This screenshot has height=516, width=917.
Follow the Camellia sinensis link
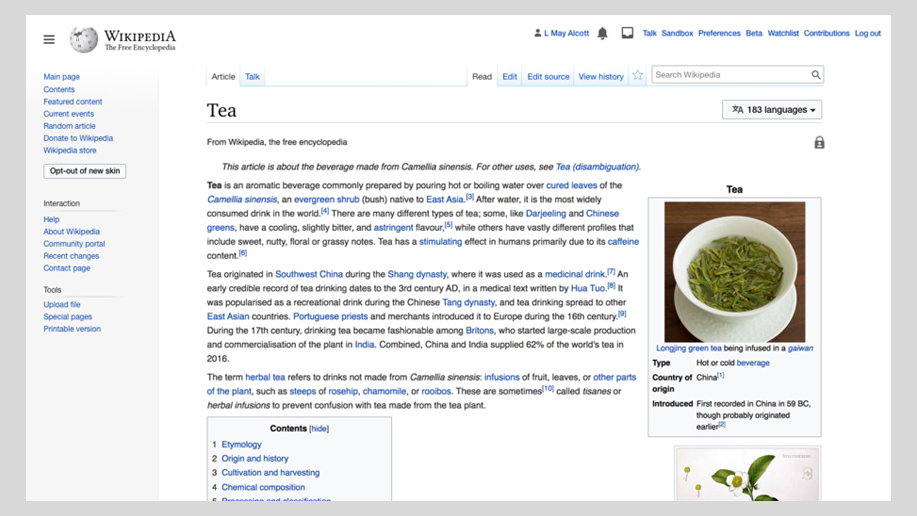242,199
